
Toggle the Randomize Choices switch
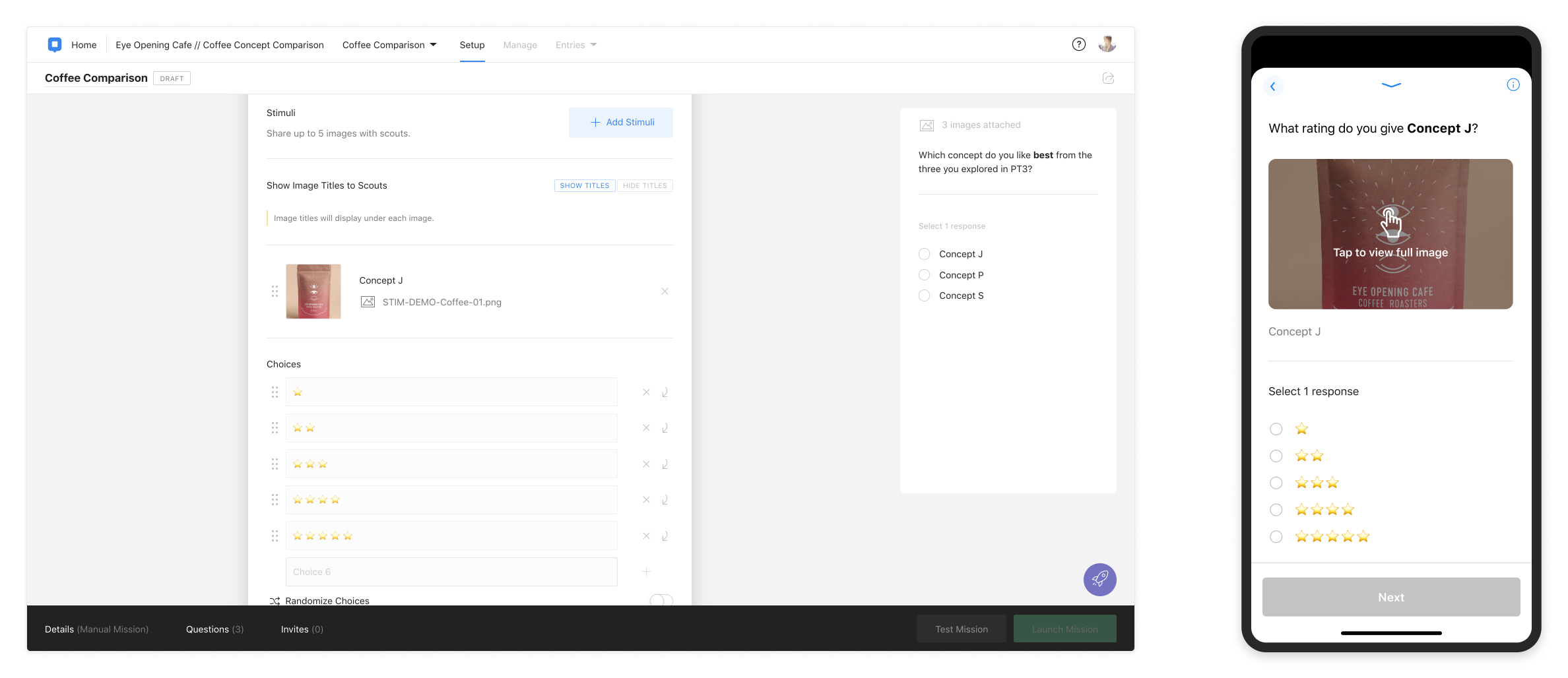point(661,600)
